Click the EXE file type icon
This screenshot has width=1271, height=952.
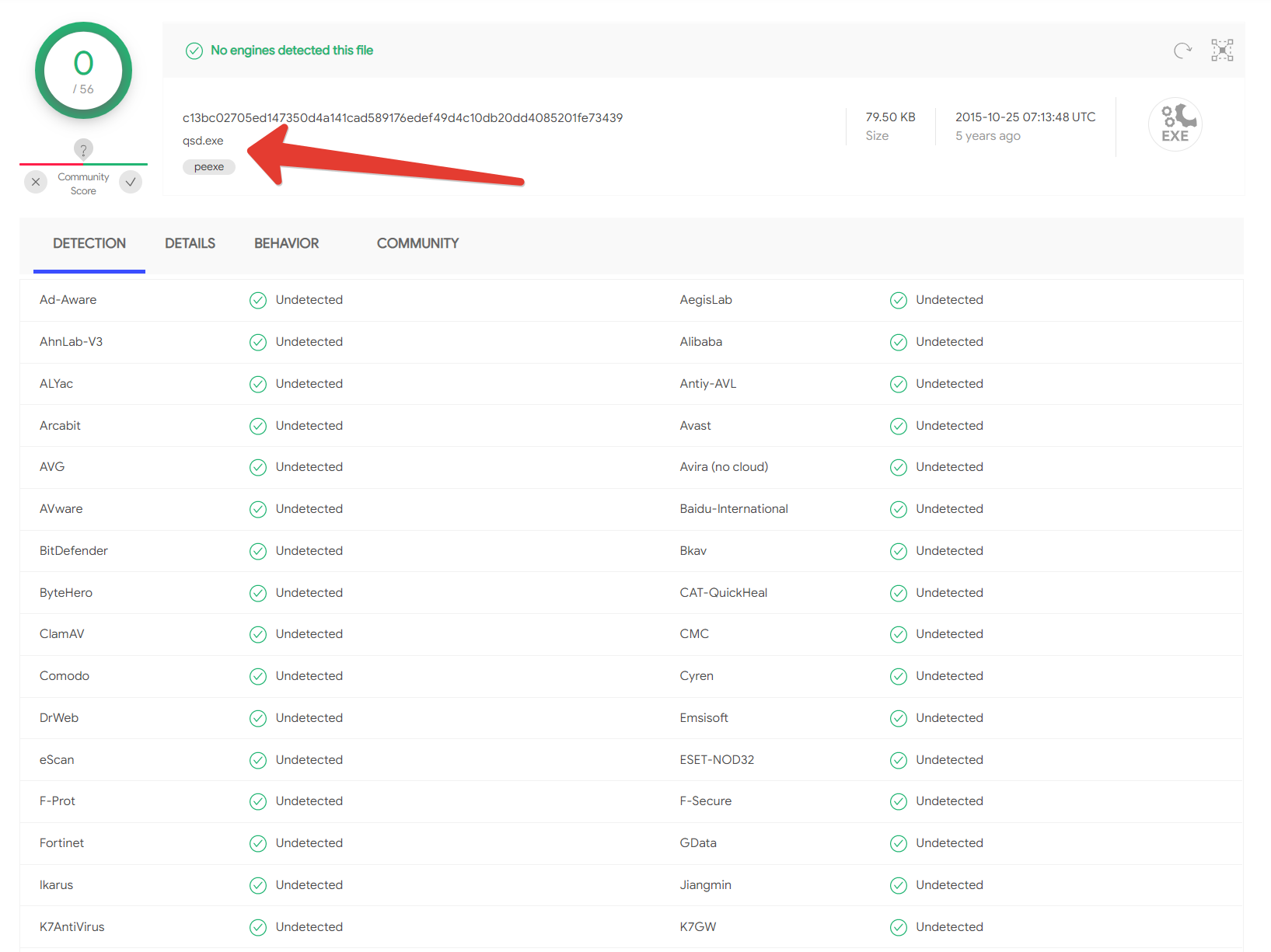click(x=1175, y=124)
